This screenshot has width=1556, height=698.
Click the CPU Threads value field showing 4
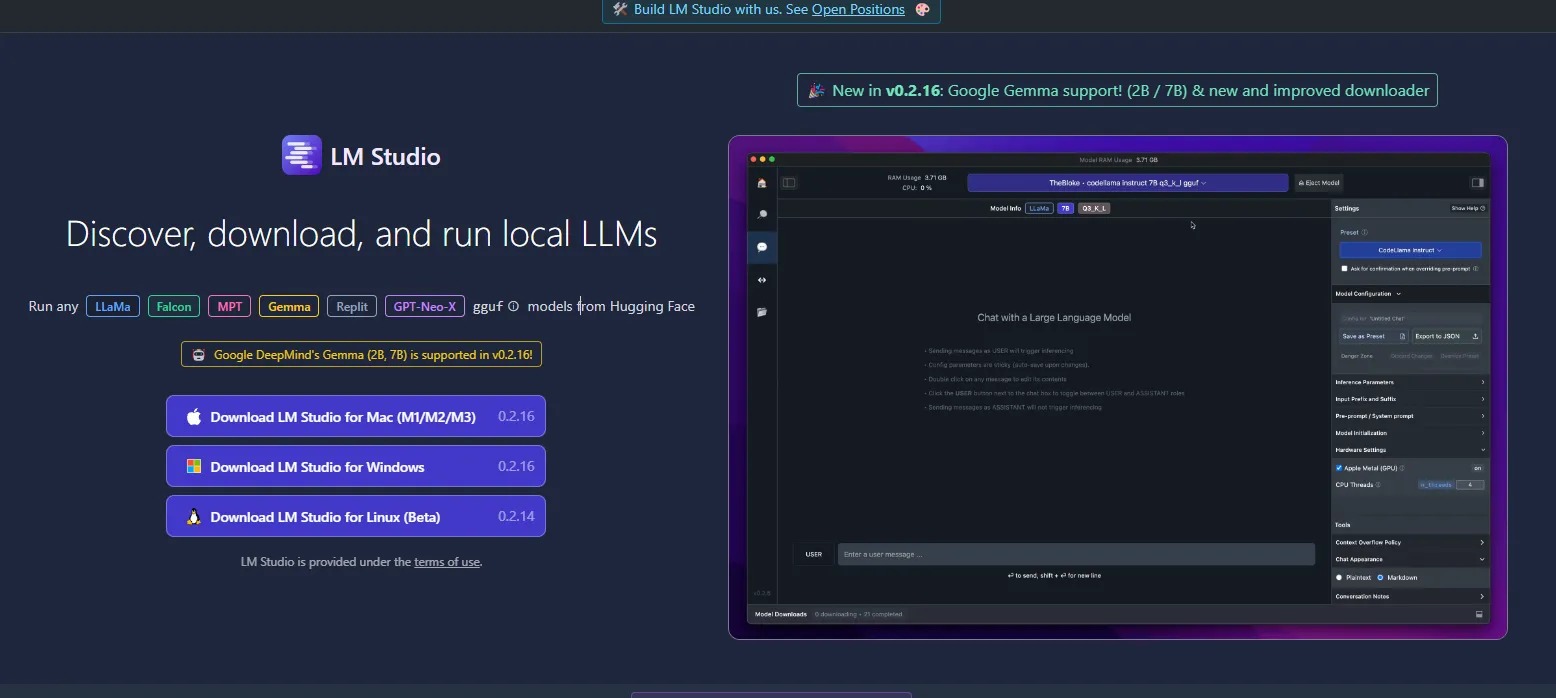pos(1470,485)
